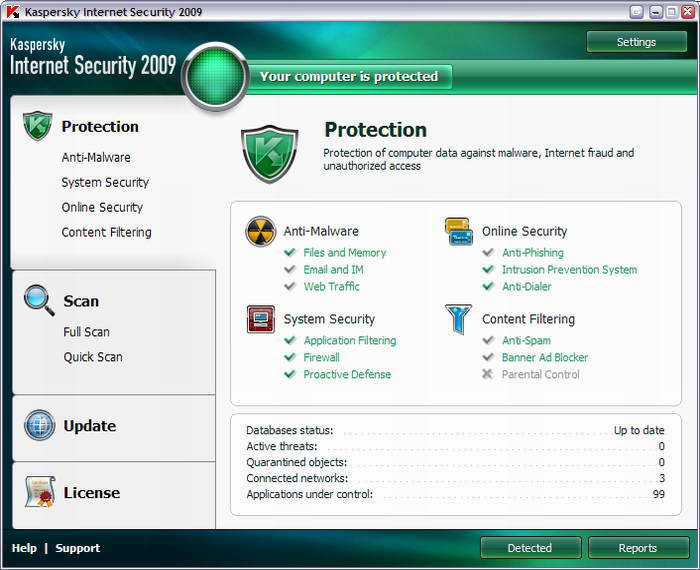Click the Update globe icon
The height and width of the screenshot is (570, 700).
tap(39, 425)
